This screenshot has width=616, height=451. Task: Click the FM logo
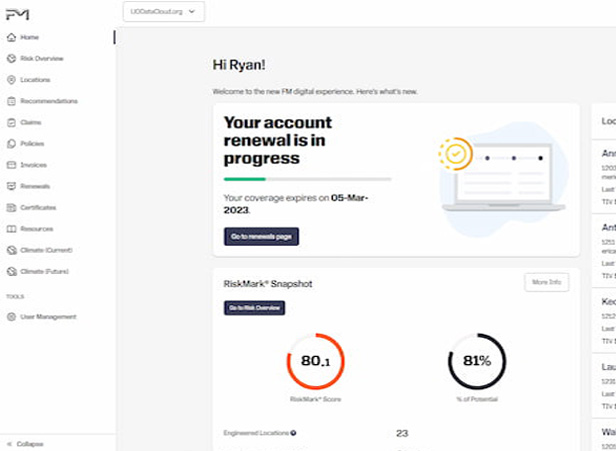[17, 12]
